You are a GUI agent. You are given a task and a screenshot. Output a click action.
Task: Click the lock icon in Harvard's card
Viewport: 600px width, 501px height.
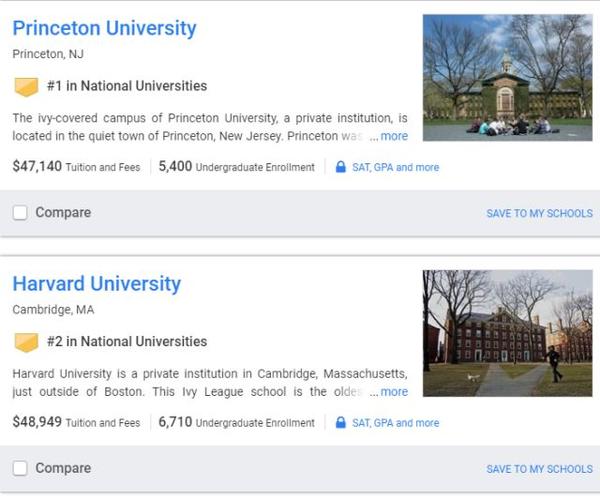(340, 423)
